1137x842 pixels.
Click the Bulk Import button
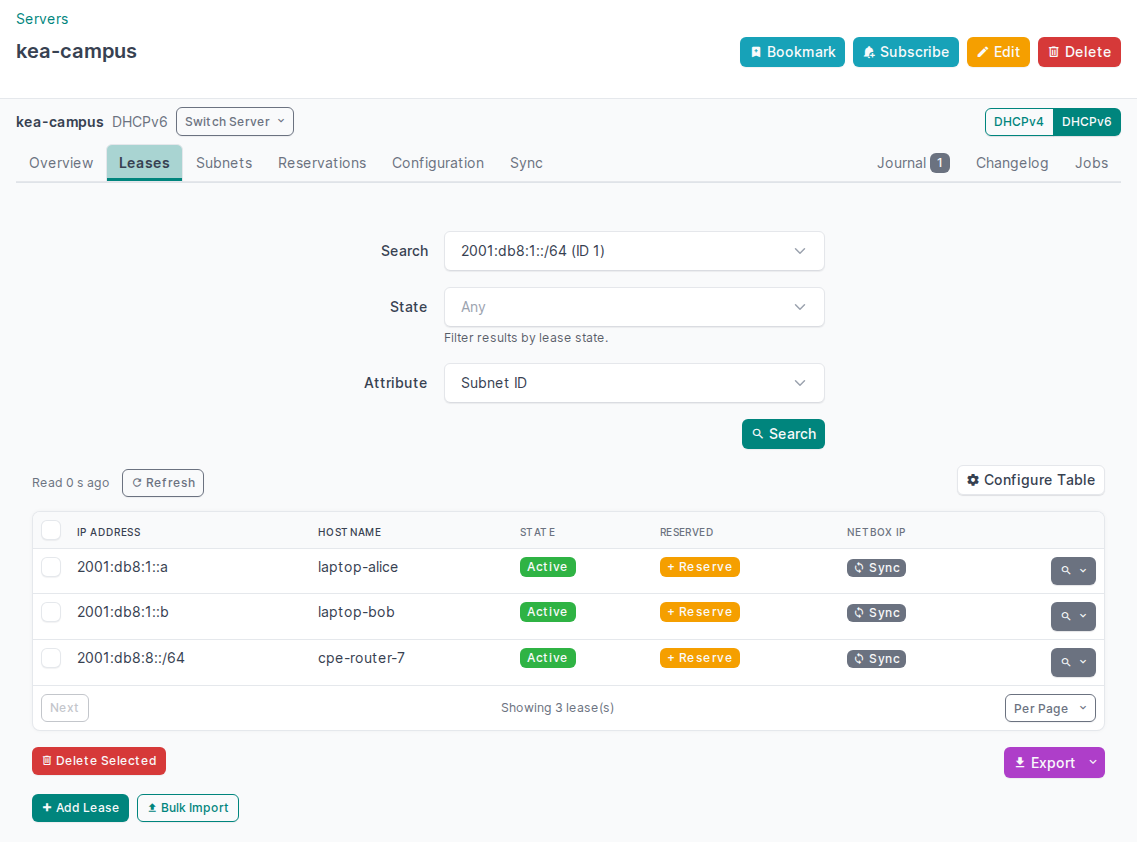pos(188,808)
